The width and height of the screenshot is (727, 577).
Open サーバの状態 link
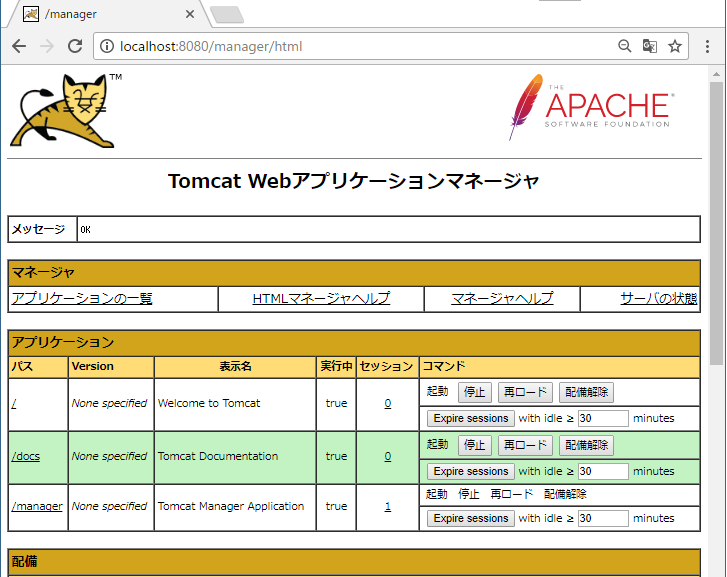(658, 298)
